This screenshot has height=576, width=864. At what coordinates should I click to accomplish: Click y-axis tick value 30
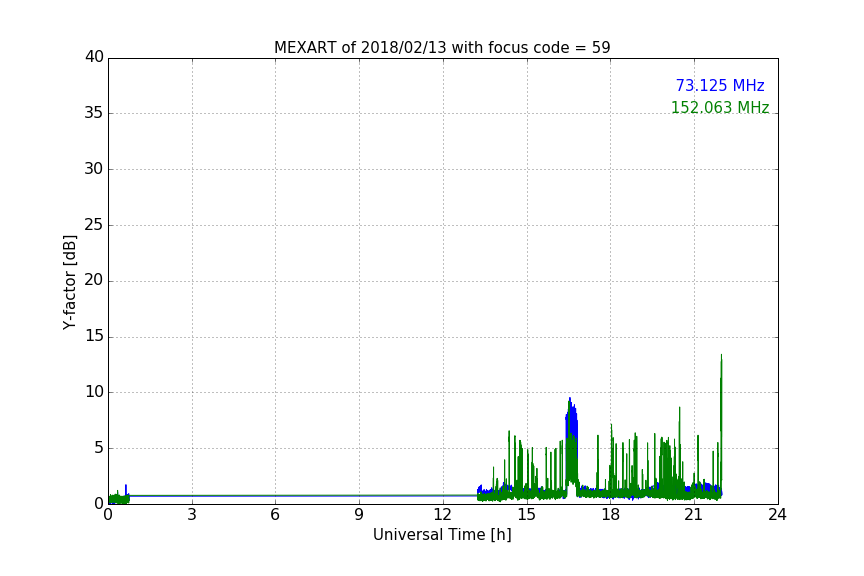click(94, 169)
